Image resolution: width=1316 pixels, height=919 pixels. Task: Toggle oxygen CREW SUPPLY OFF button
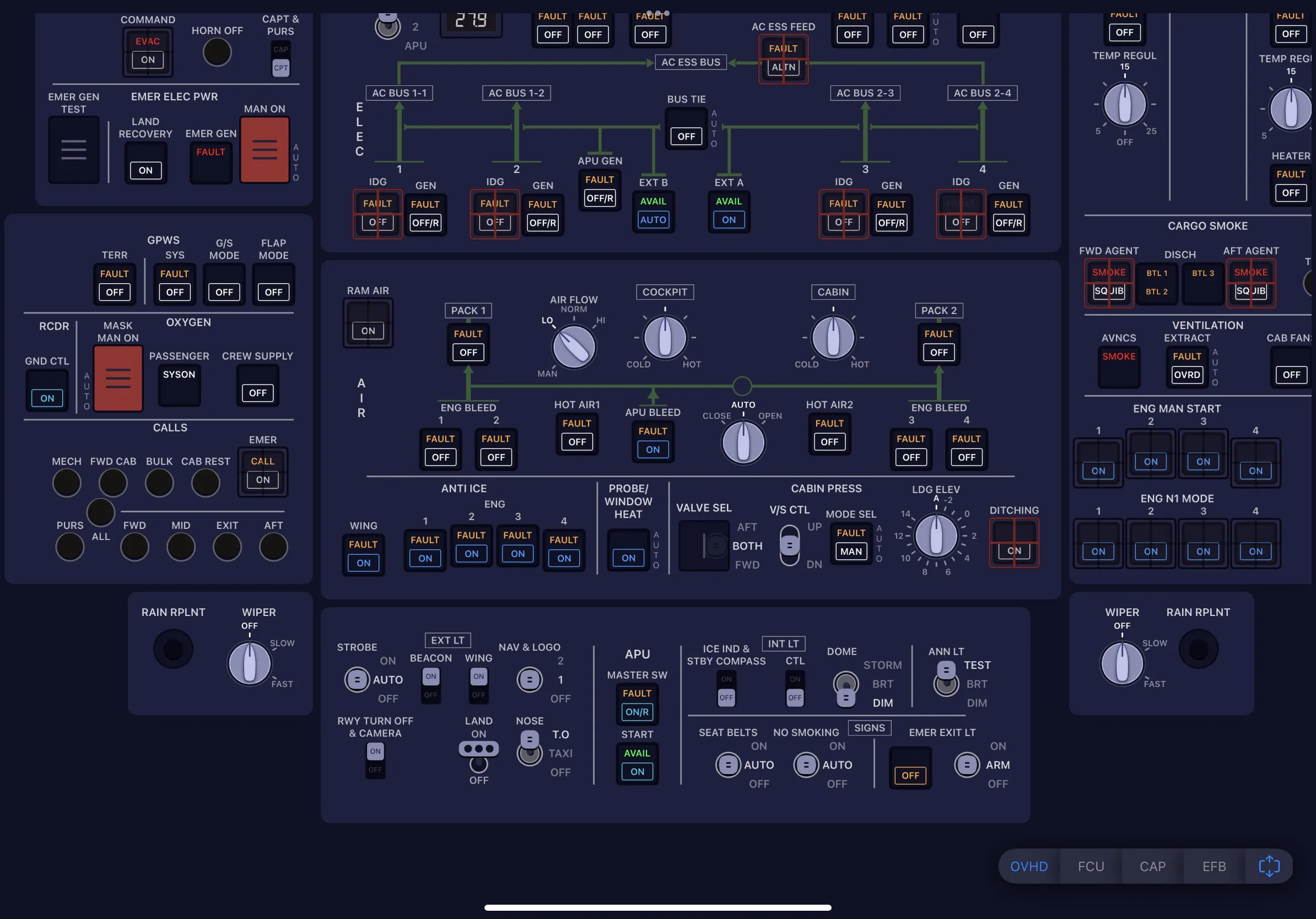257,385
